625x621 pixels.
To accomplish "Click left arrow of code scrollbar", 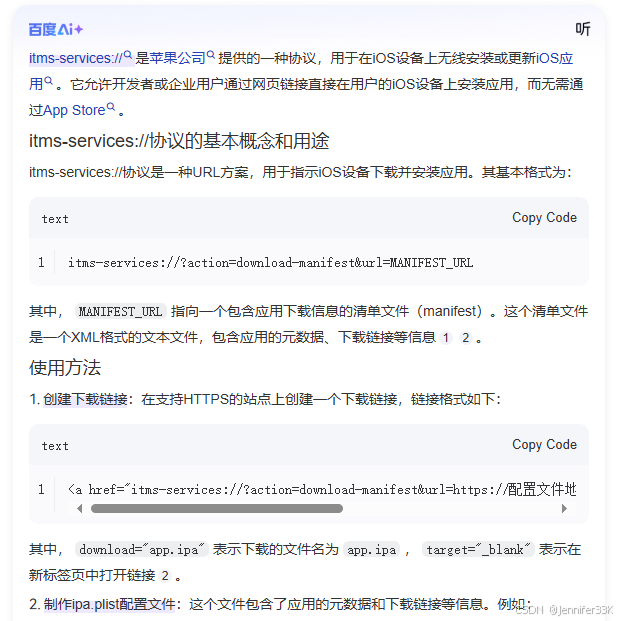I will (x=80, y=509).
